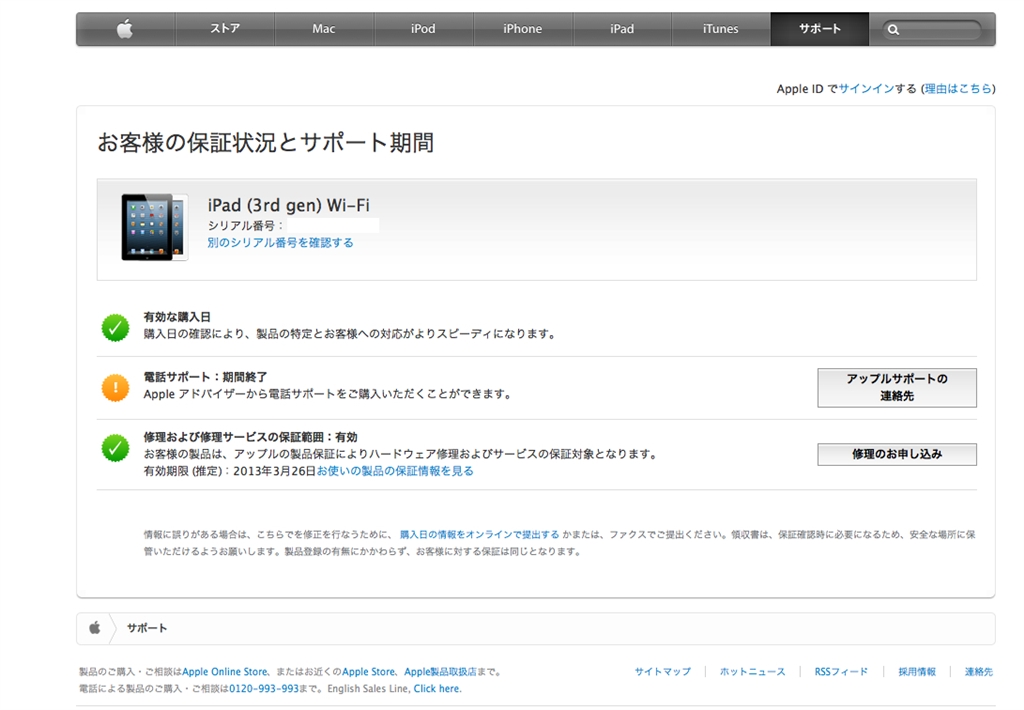Click the Apple logo in the navigation bar

[x=125, y=29]
